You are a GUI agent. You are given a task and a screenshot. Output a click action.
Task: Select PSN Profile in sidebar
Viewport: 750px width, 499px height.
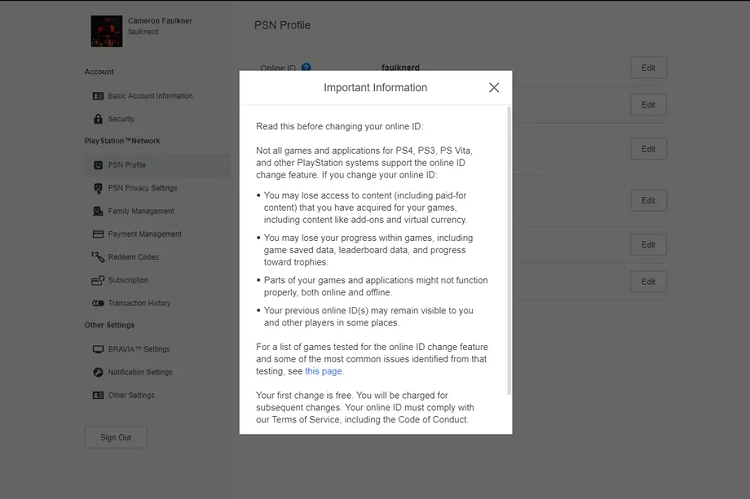(157, 165)
